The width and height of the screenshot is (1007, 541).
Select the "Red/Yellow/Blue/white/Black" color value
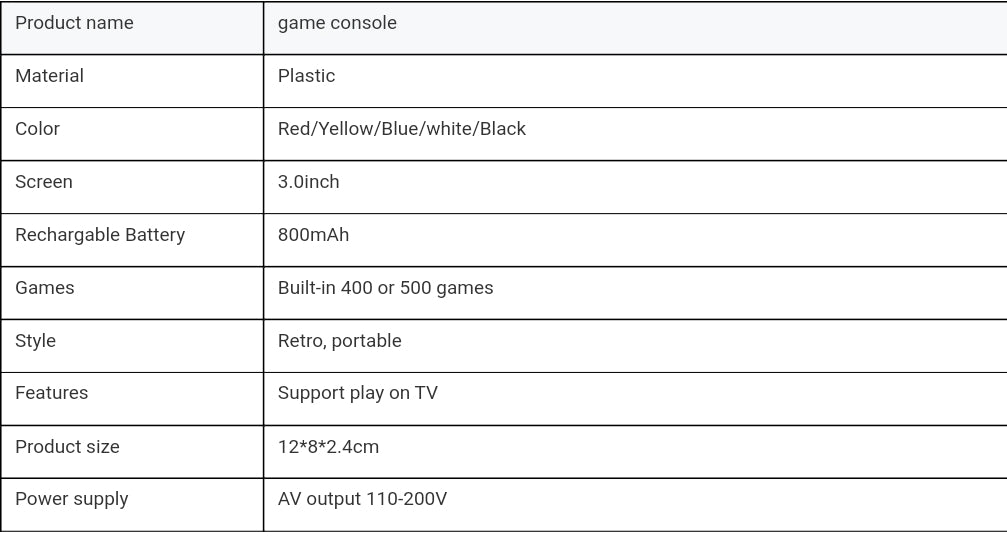click(401, 129)
